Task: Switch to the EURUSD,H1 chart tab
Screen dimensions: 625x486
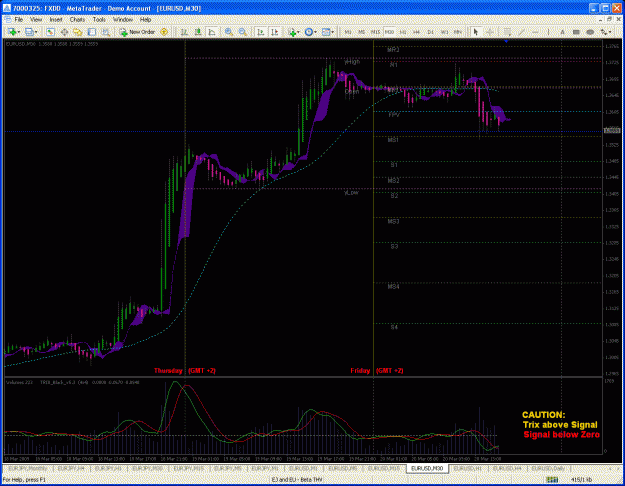Action: point(468,468)
